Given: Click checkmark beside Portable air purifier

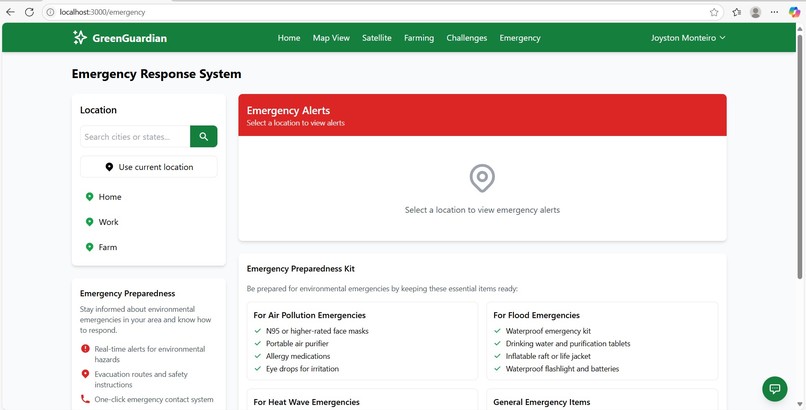Looking at the screenshot, I should point(258,343).
